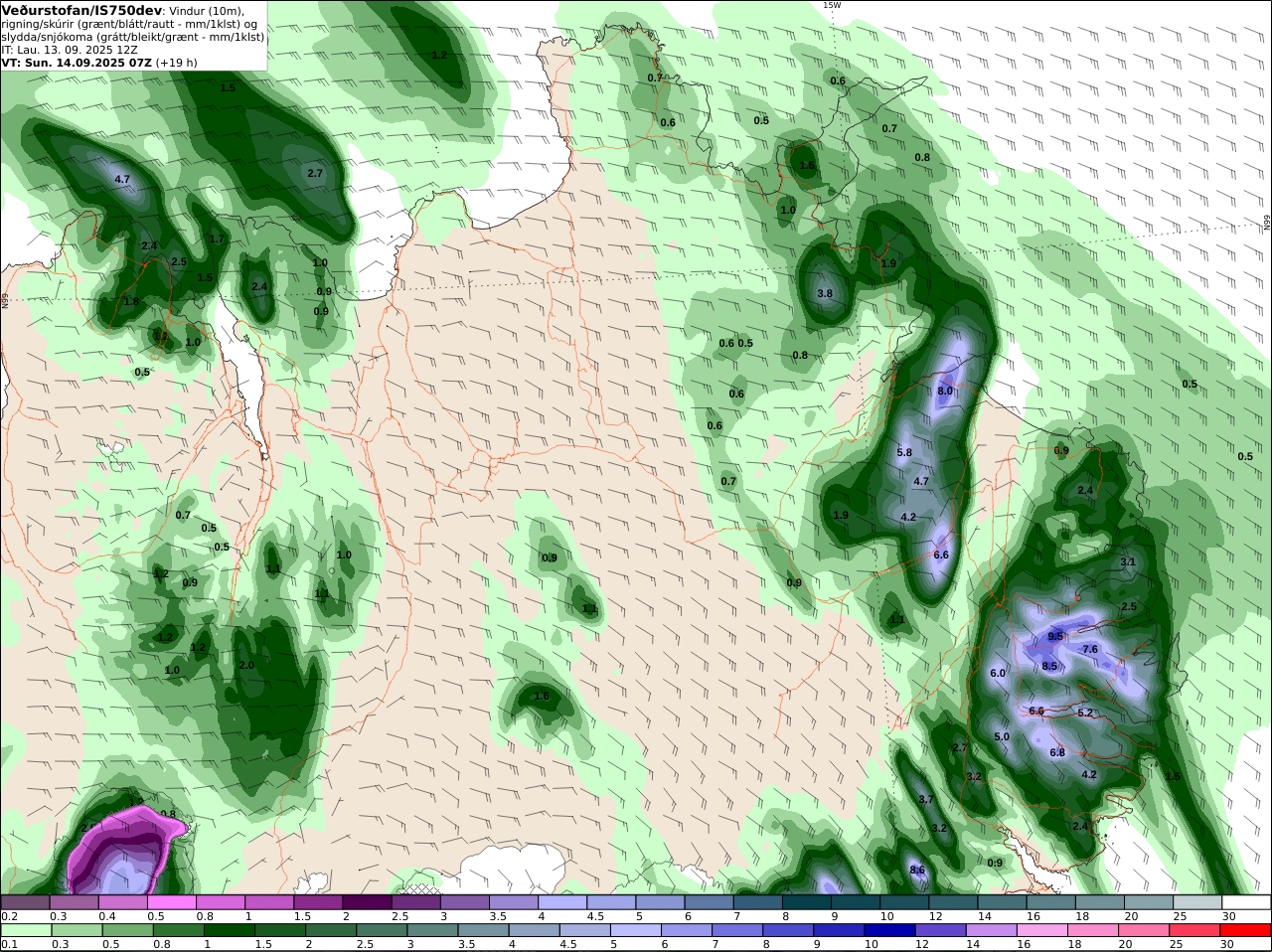This screenshot has width=1272, height=952.
Task: Click the bright pink swatch between 0.5 and 0.8 in the upper legend row
Action: click(x=171, y=902)
